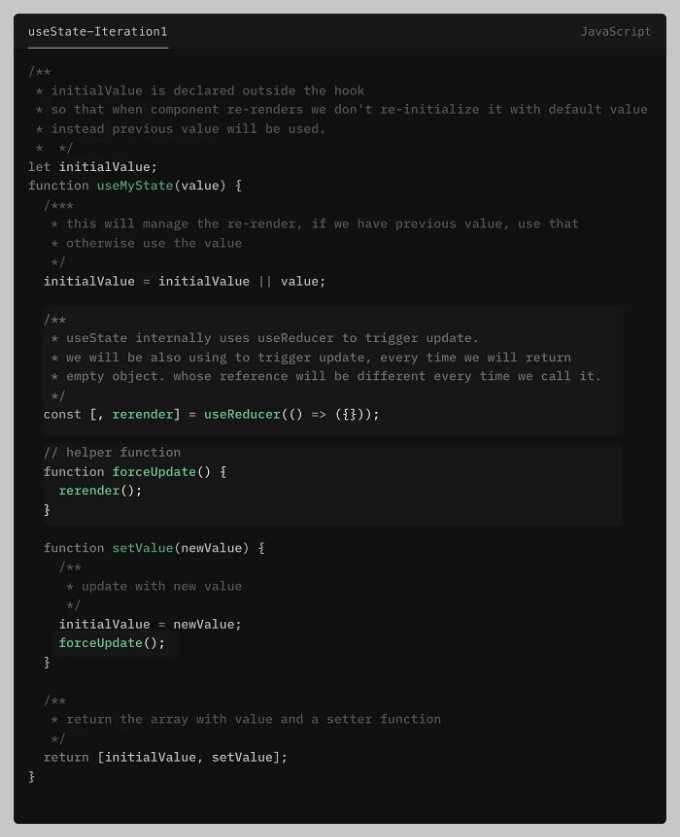Click rerender in the const destructuring line
Screen dimensions: 680x837
[x=143, y=414]
